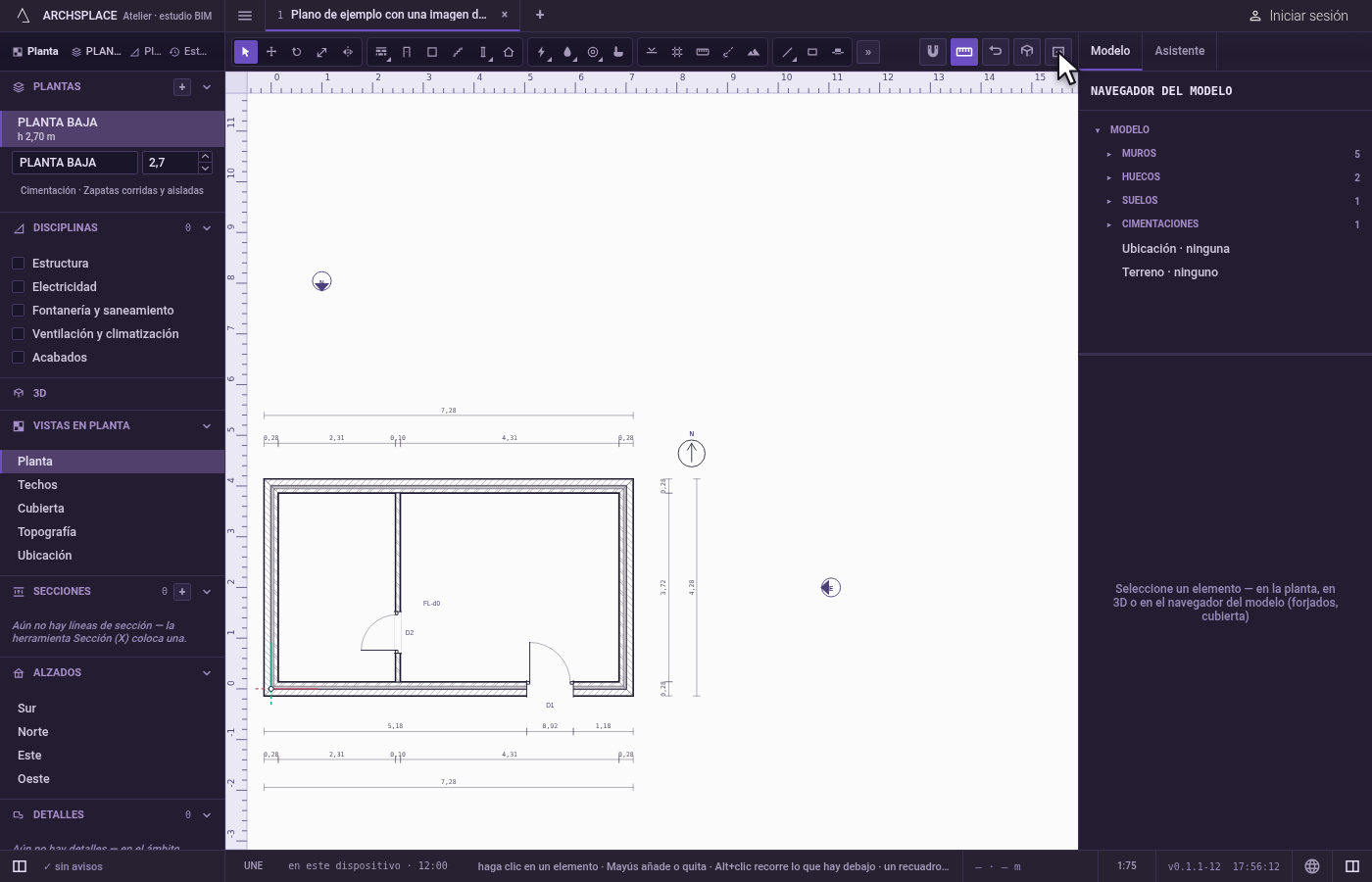Collapse the DISCIPLINAS section chevron
This screenshot has height=882, width=1372.
(x=207, y=228)
